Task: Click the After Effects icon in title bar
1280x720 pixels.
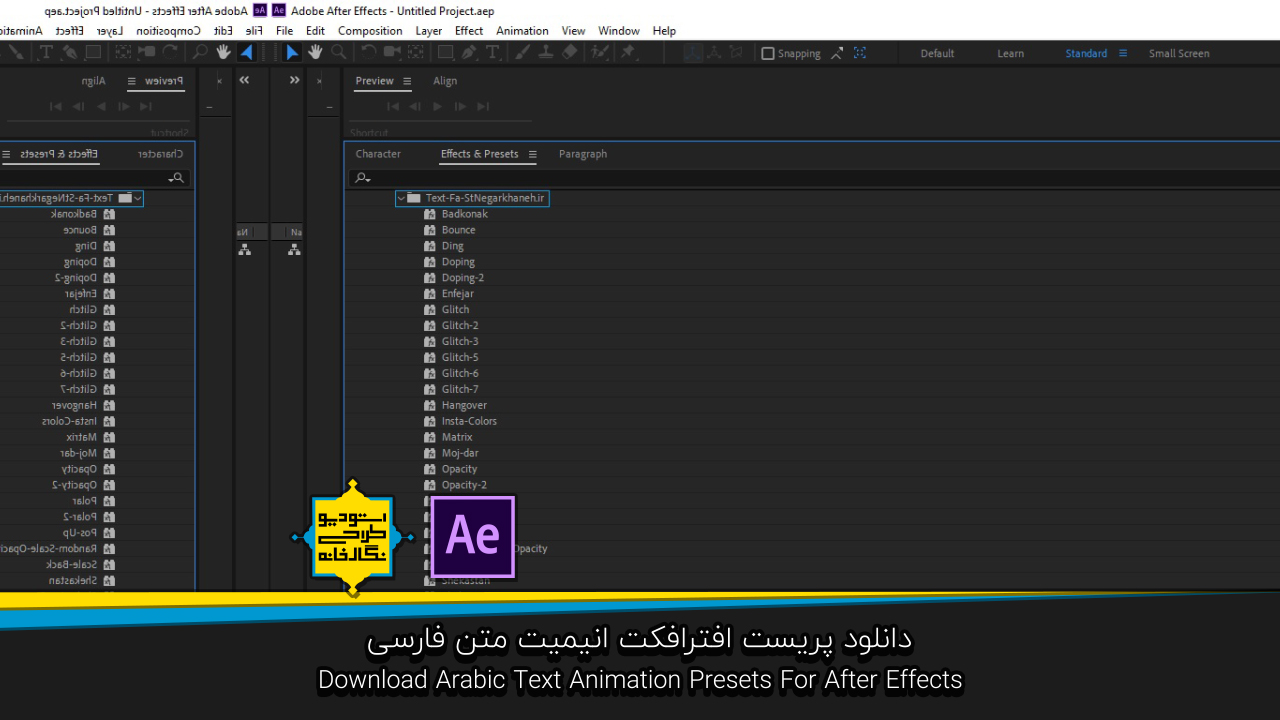Action: (x=279, y=10)
